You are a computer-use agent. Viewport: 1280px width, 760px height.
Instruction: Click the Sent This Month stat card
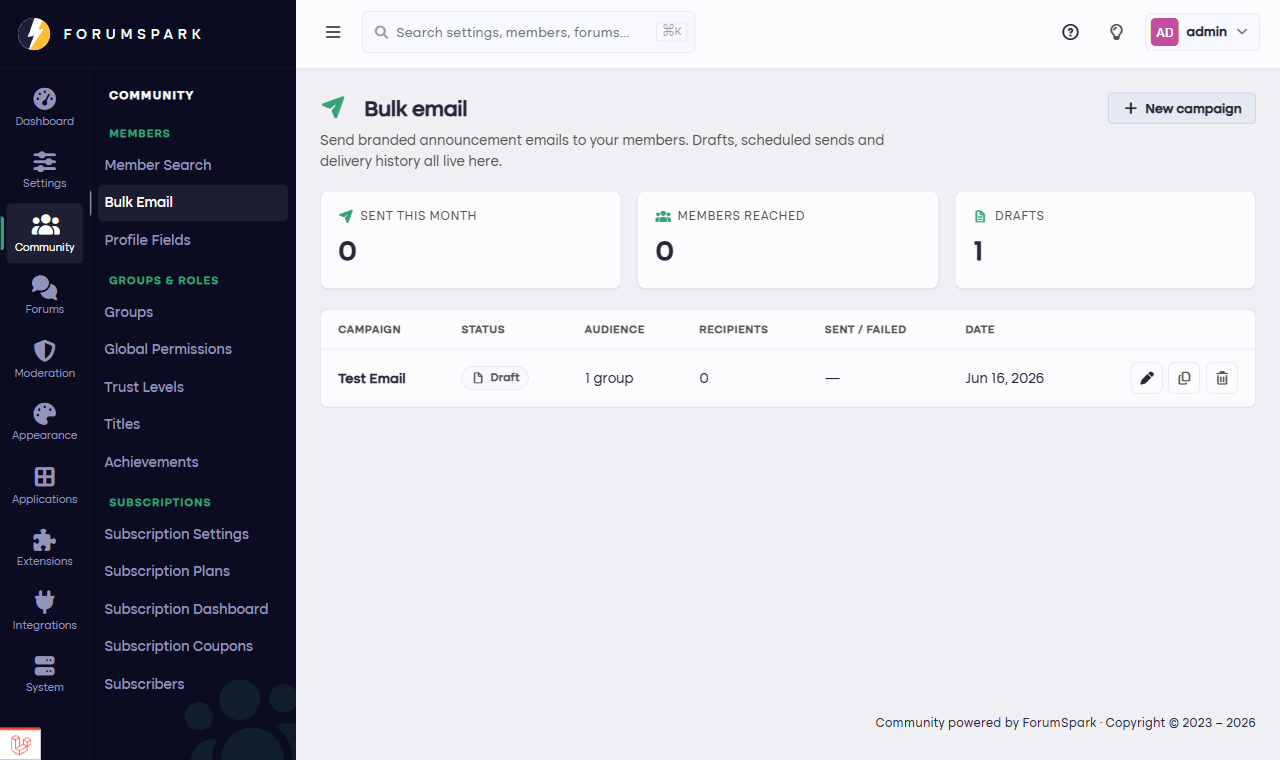pos(470,240)
